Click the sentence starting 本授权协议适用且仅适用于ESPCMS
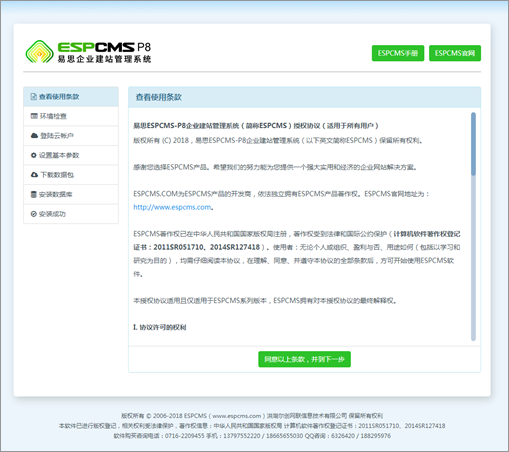The image size is (509, 452). point(265,301)
